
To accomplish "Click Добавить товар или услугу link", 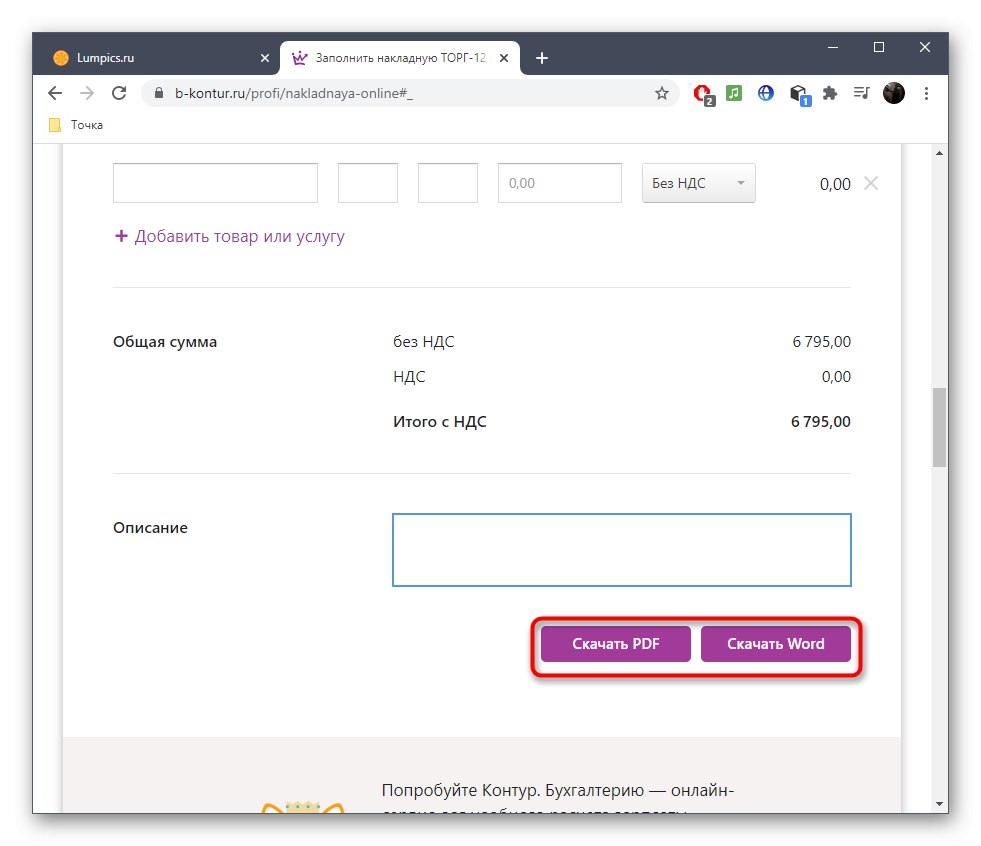I will (x=229, y=236).
